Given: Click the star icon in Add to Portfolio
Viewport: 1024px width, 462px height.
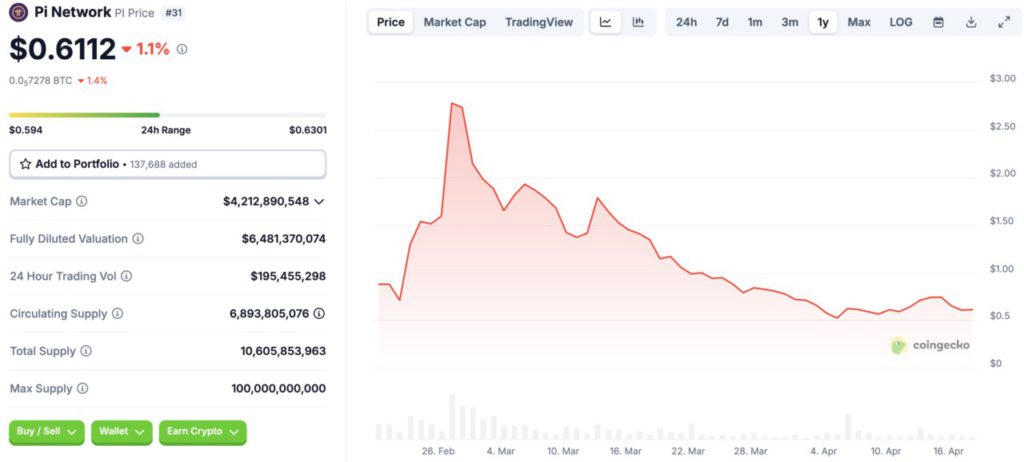Looking at the screenshot, I should [25, 164].
